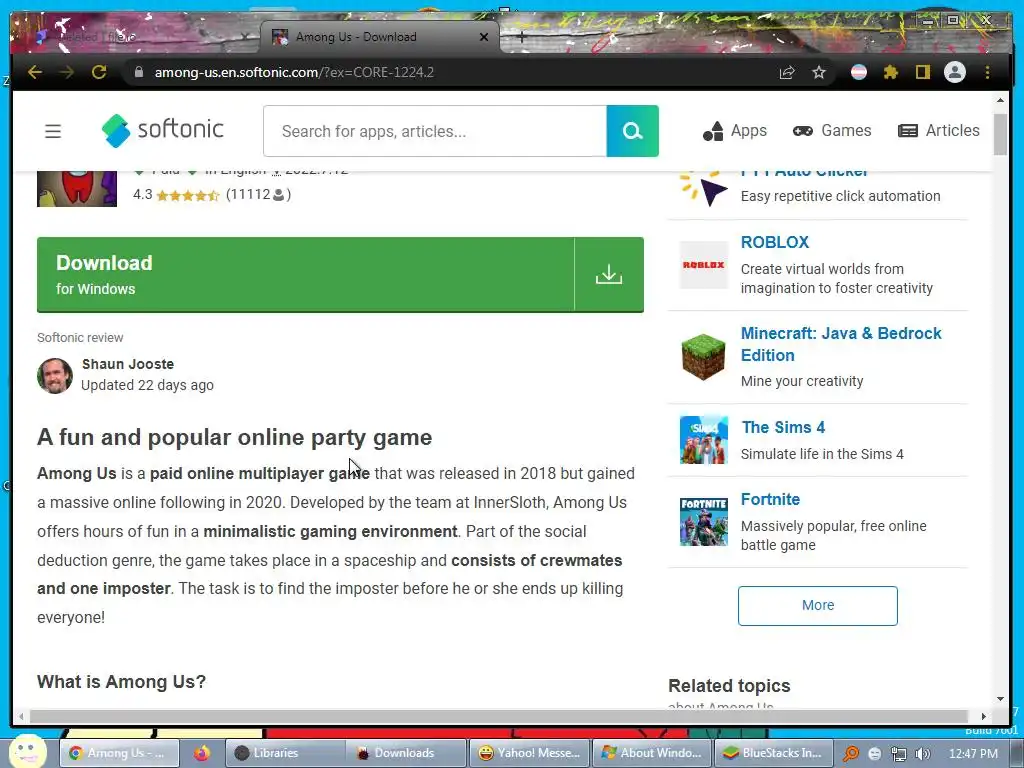Switch to BlueStacks Installer taskbar window

(x=774, y=753)
